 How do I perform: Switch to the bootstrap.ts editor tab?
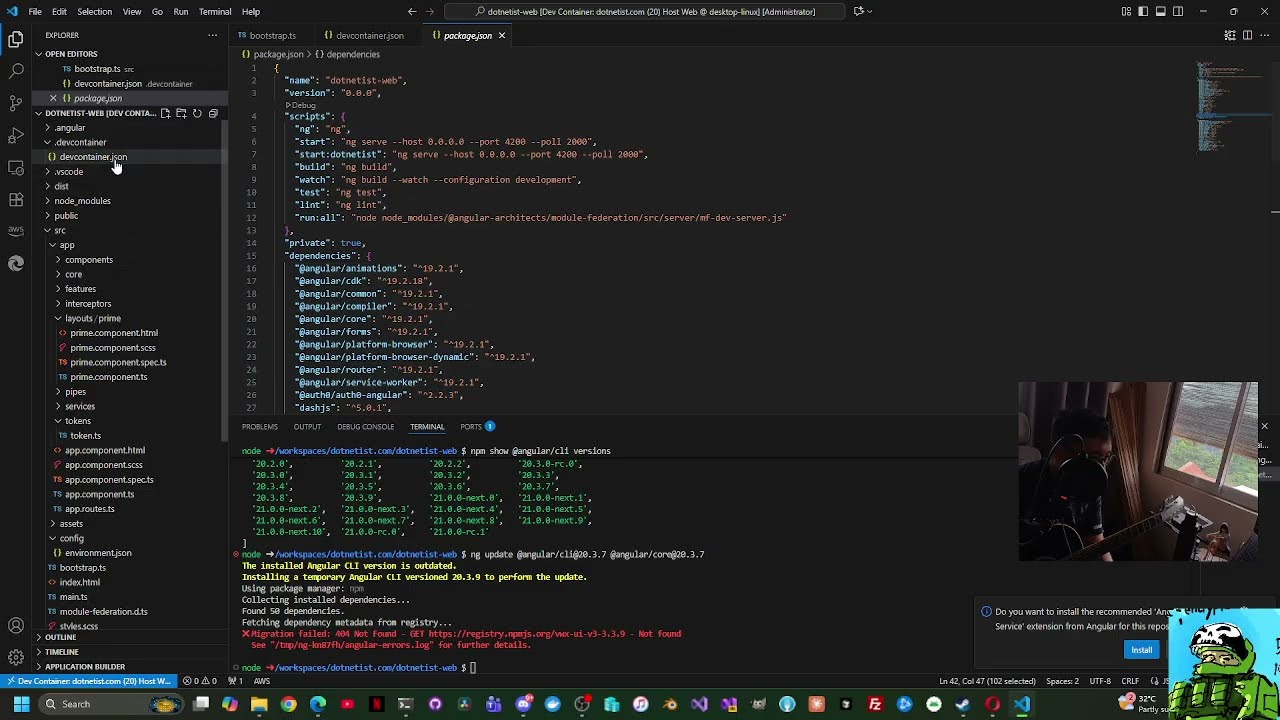[272, 35]
